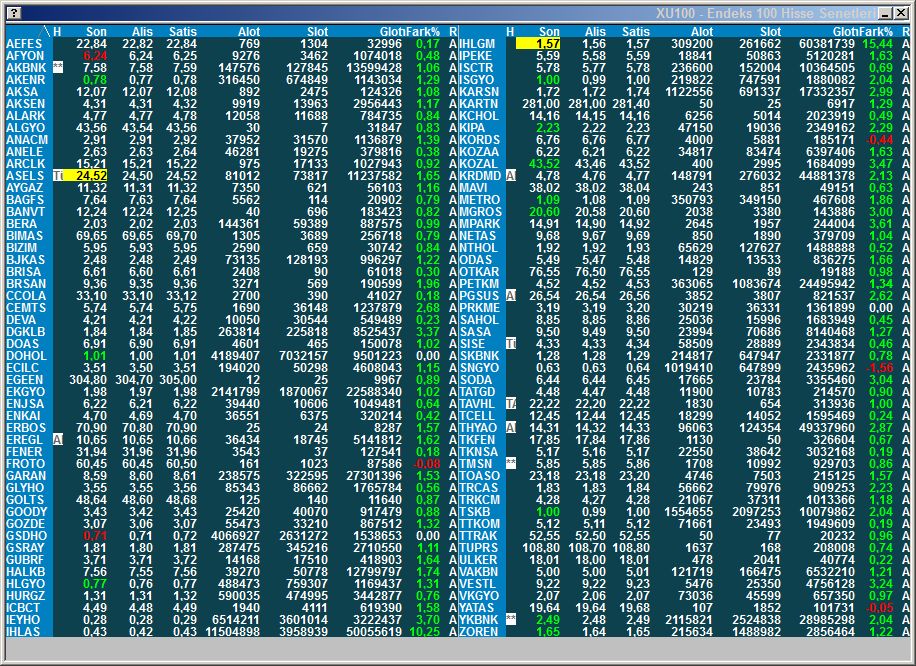Click the Tı marker in ASELS row
916x666 pixels.
(58, 175)
